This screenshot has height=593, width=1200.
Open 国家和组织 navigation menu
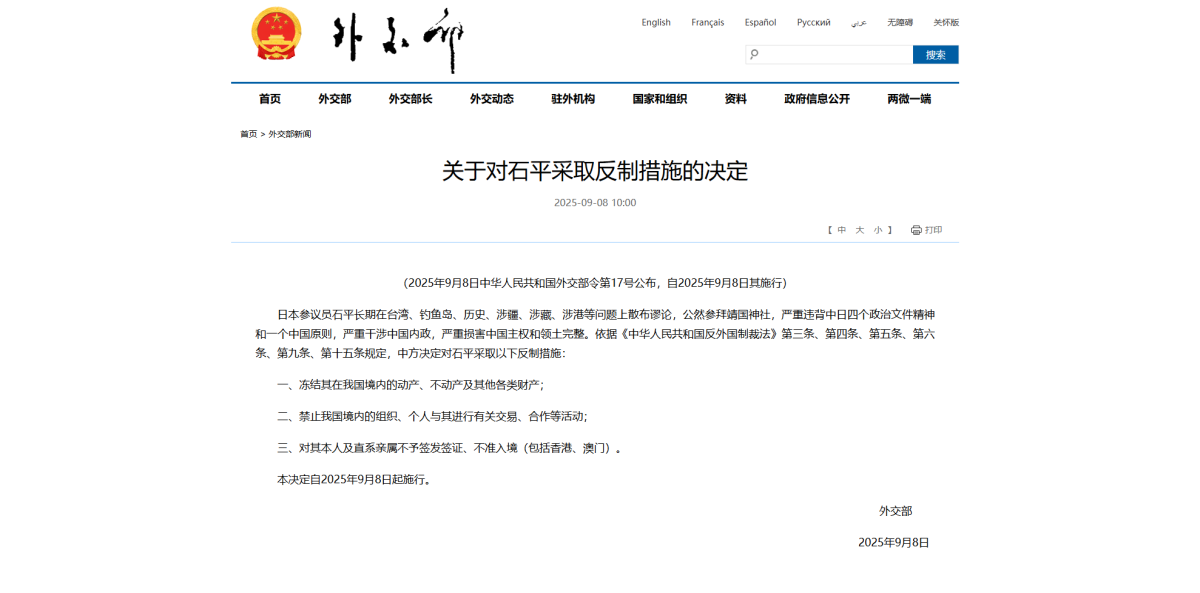[x=660, y=99]
